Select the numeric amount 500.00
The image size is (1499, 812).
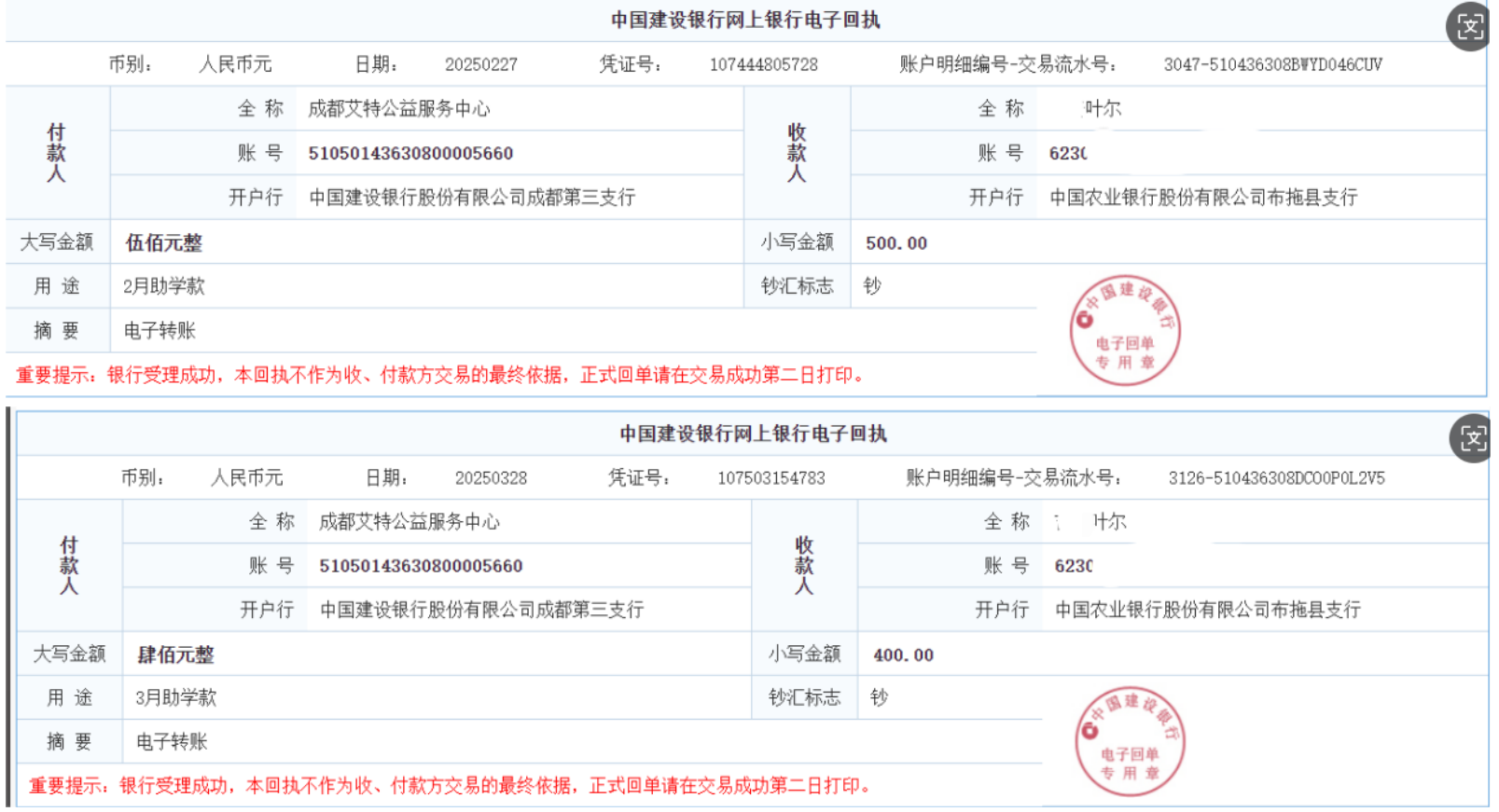point(896,243)
